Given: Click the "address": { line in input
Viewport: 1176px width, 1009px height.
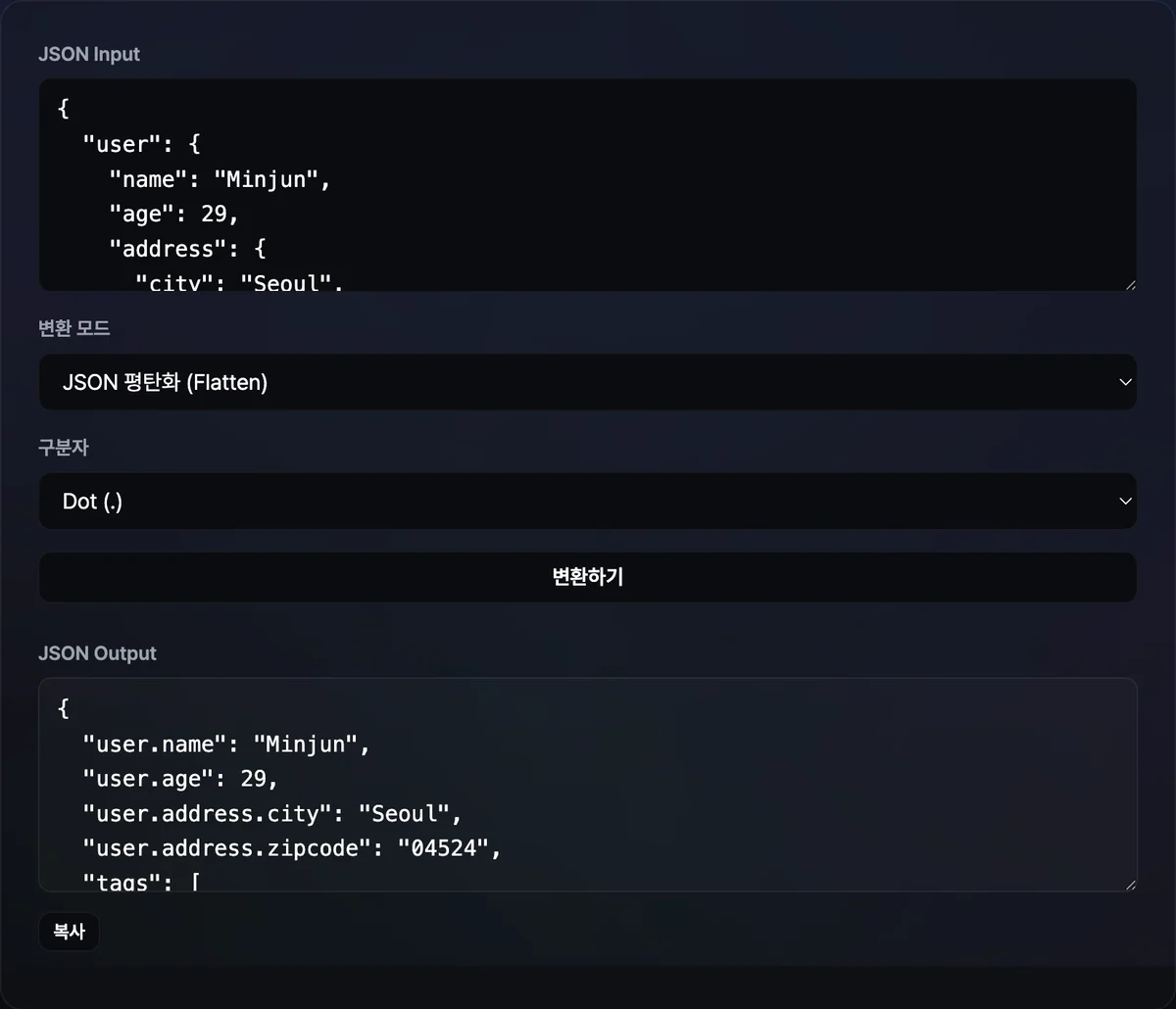Looking at the screenshot, I should (187, 249).
